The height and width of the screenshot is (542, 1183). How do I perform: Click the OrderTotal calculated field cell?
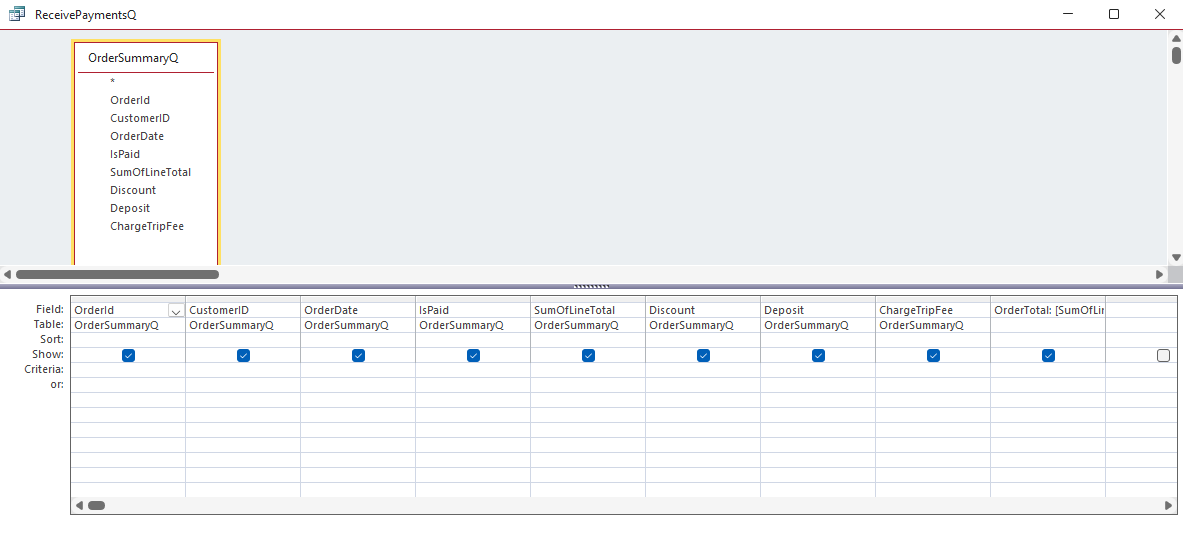pos(1048,310)
